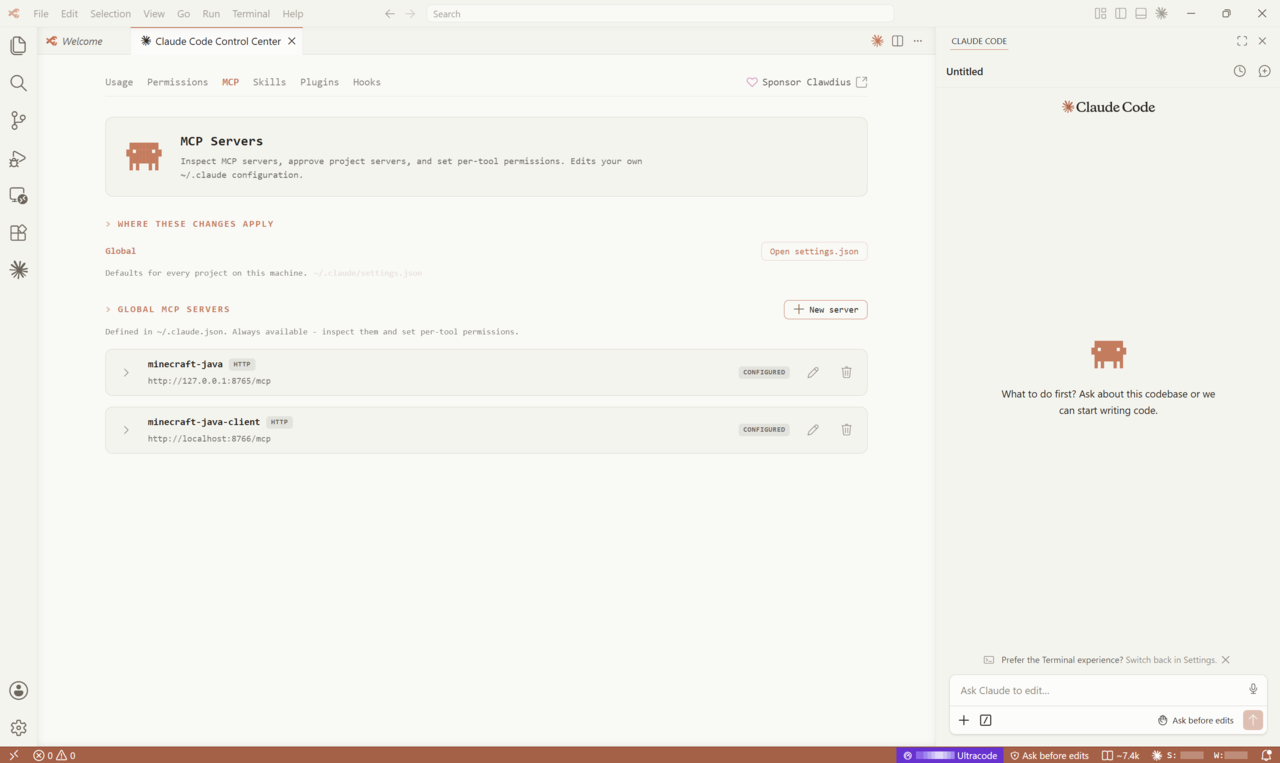The height and width of the screenshot is (763, 1280).
Task: Click the ~7.4k token count status item
Action: [1120, 755]
